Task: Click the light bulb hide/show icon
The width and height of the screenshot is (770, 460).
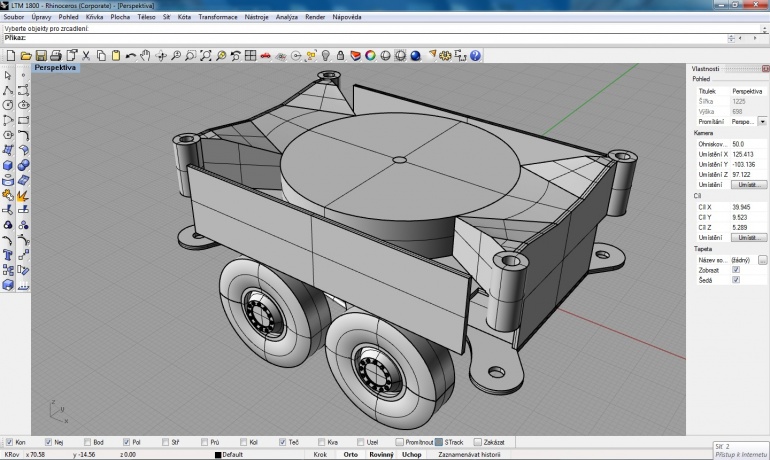Action: [x=326, y=55]
